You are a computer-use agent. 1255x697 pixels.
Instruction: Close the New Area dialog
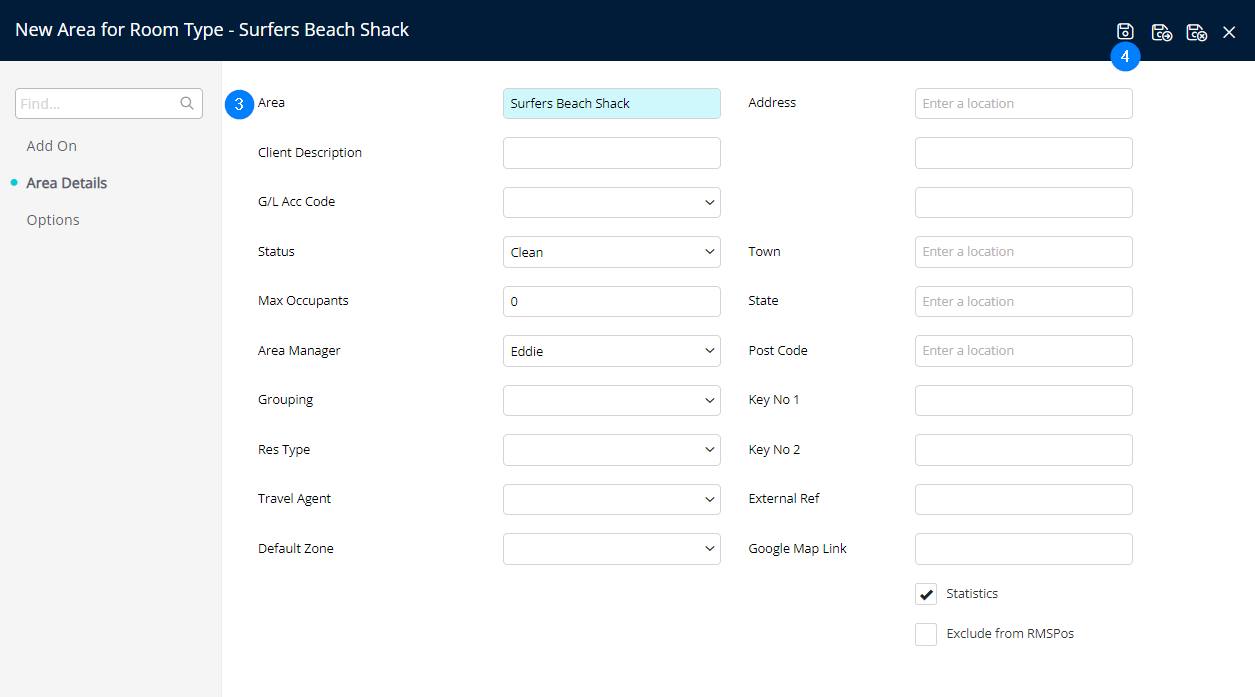(x=1229, y=32)
